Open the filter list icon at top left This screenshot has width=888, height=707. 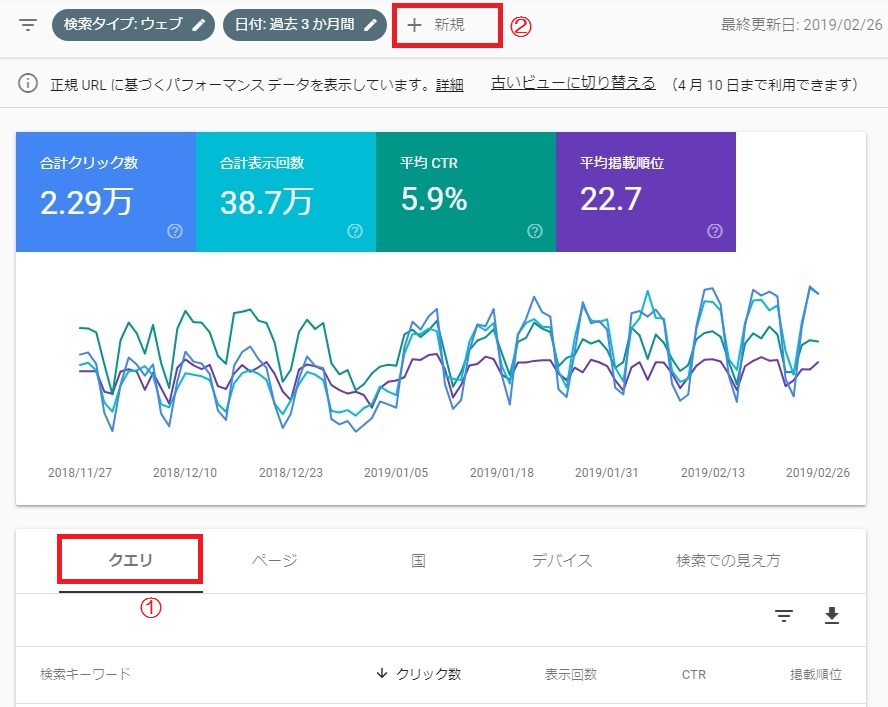28,25
